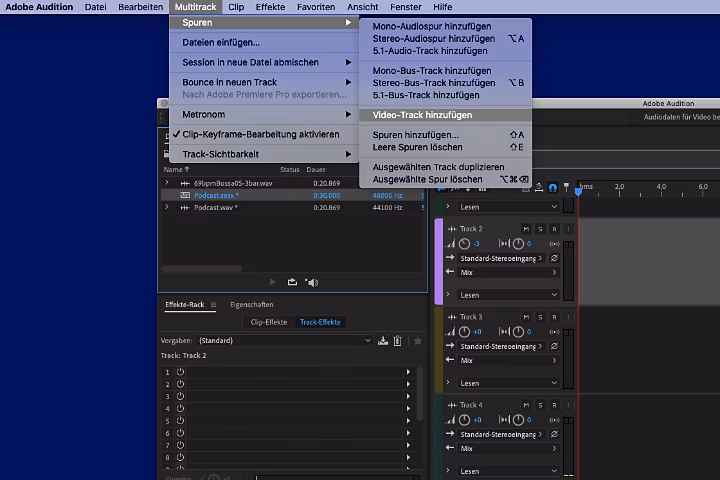
Task: Select Video-Track hinzufügen menu entry
Action: coord(445,115)
